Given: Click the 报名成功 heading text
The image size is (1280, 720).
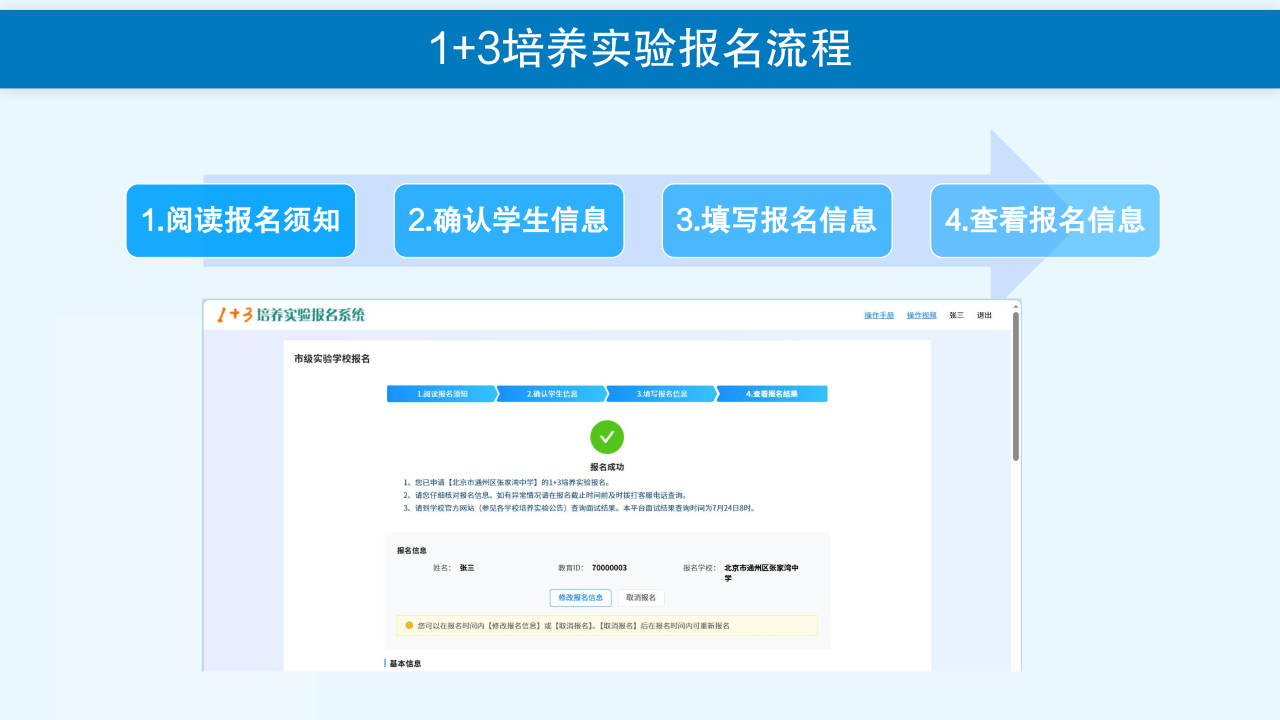Looking at the screenshot, I should (x=607, y=467).
